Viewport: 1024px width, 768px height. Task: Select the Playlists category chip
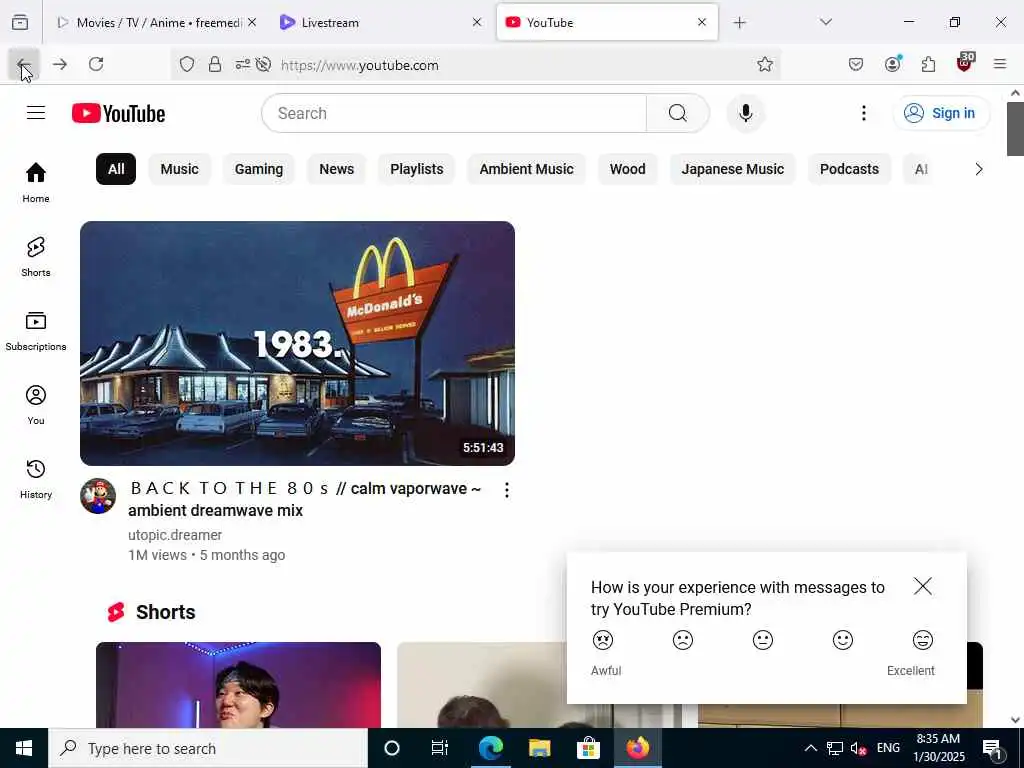point(417,169)
